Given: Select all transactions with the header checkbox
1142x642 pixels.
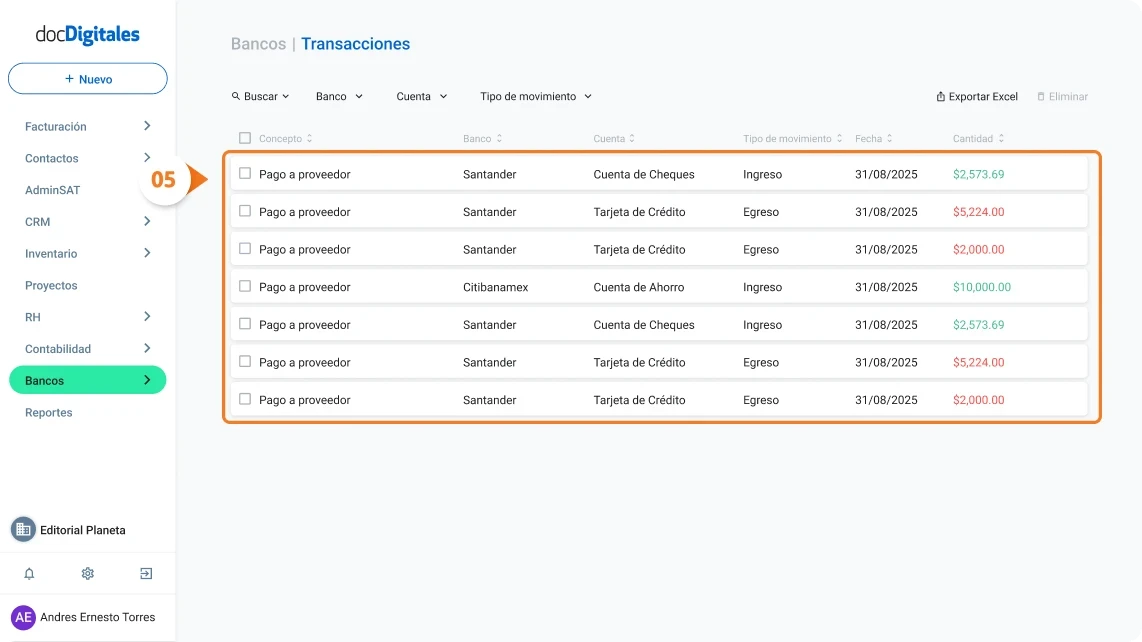Looking at the screenshot, I should [x=243, y=138].
